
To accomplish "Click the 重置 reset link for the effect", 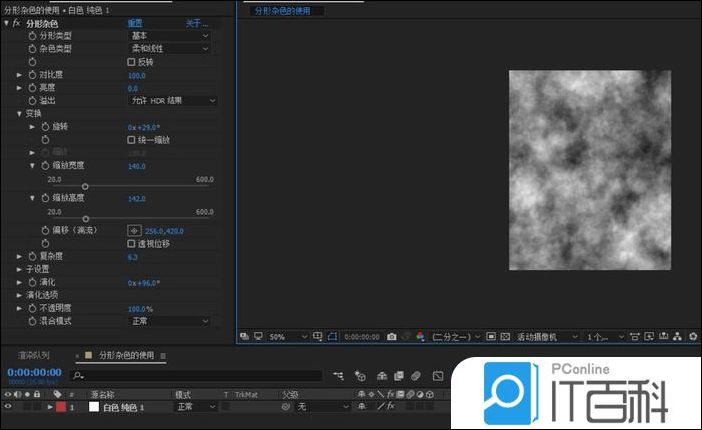I will [134, 22].
